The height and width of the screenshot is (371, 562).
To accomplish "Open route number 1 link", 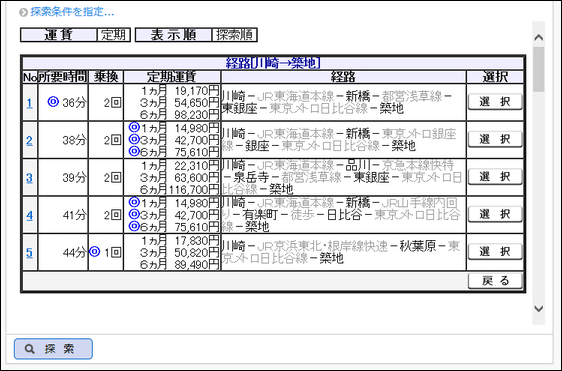I will 29,103.
